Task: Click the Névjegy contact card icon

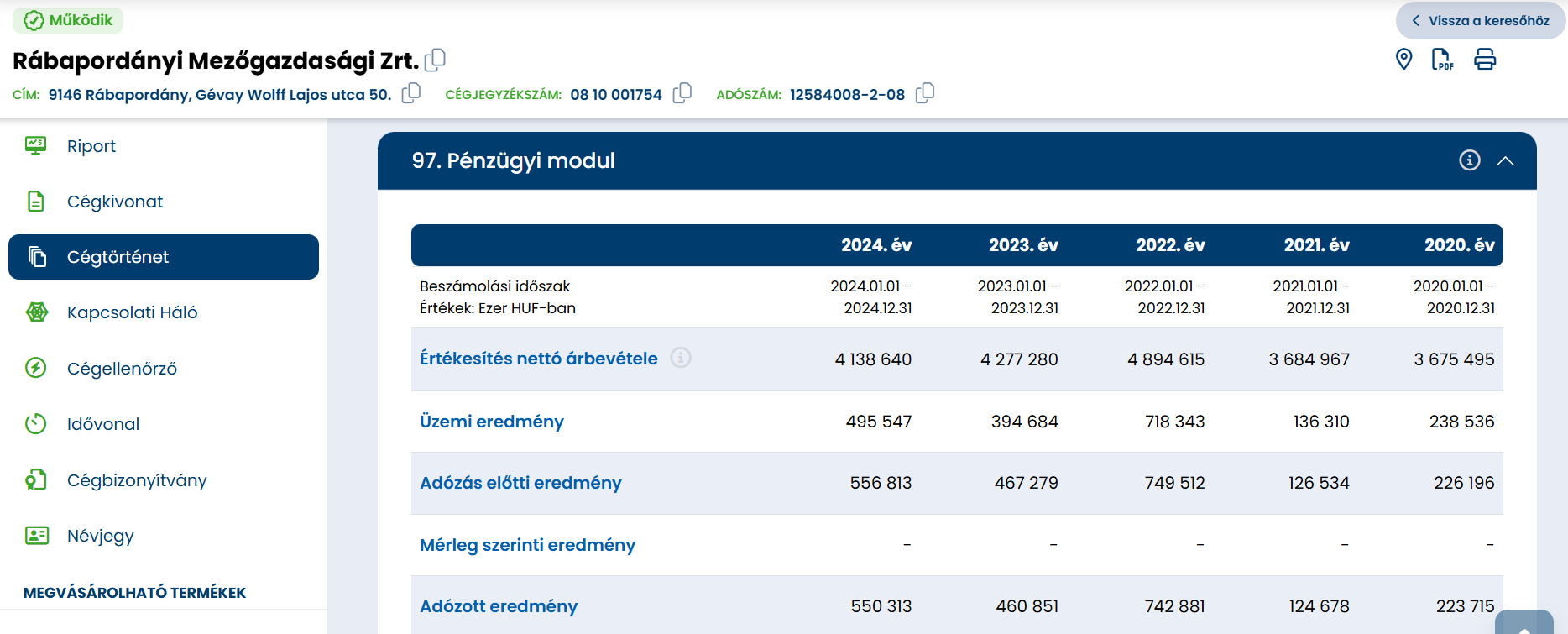Action: [36, 535]
